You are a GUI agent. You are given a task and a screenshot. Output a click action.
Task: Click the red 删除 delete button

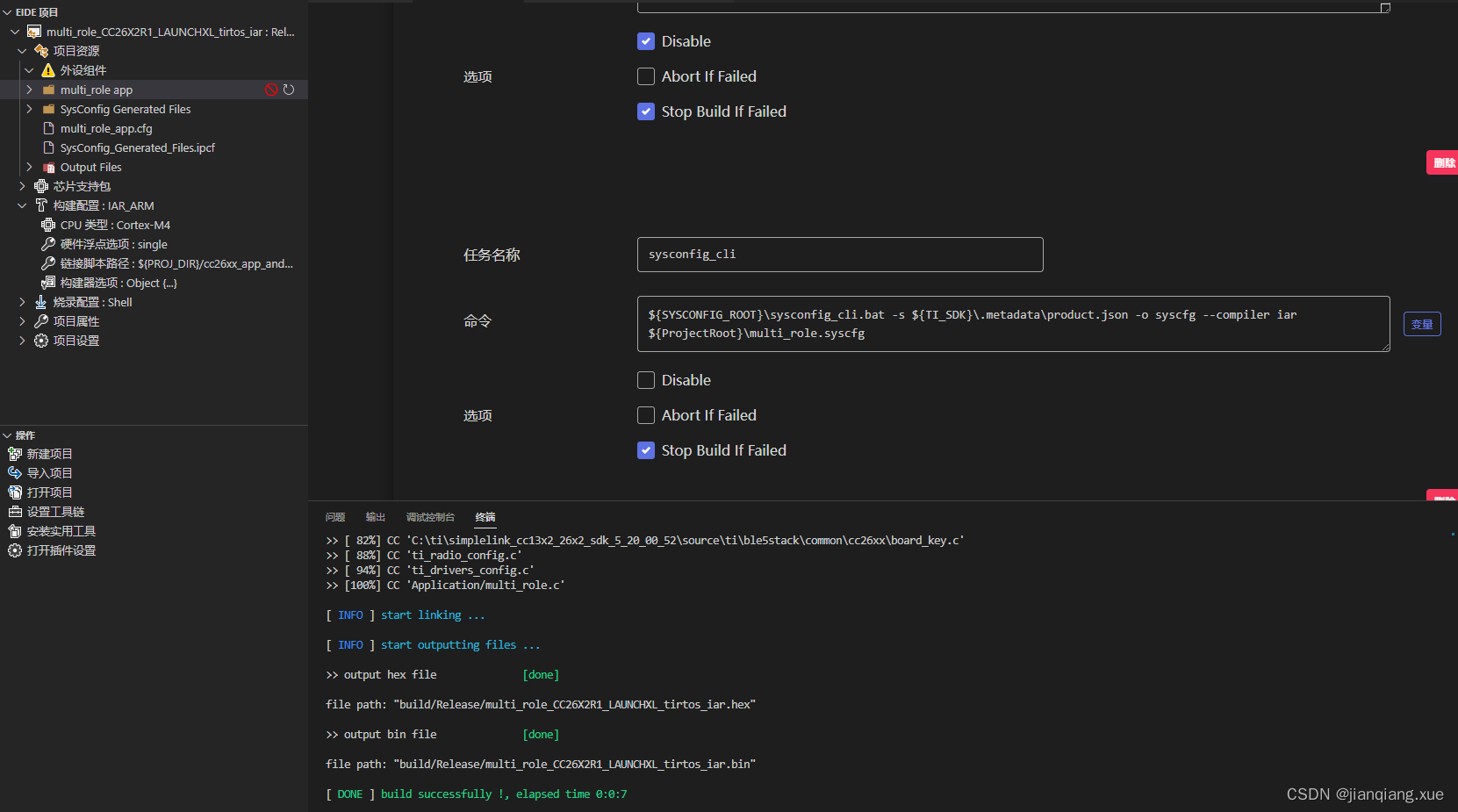(x=1442, y=162)
